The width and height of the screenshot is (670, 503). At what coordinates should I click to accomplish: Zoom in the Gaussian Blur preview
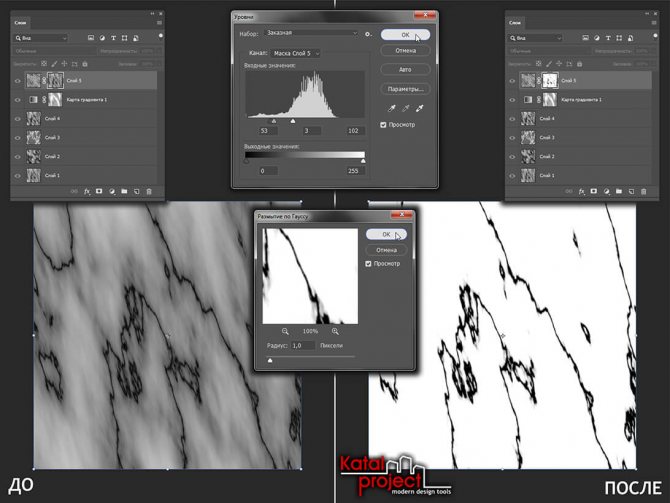[x=335, y=330]
